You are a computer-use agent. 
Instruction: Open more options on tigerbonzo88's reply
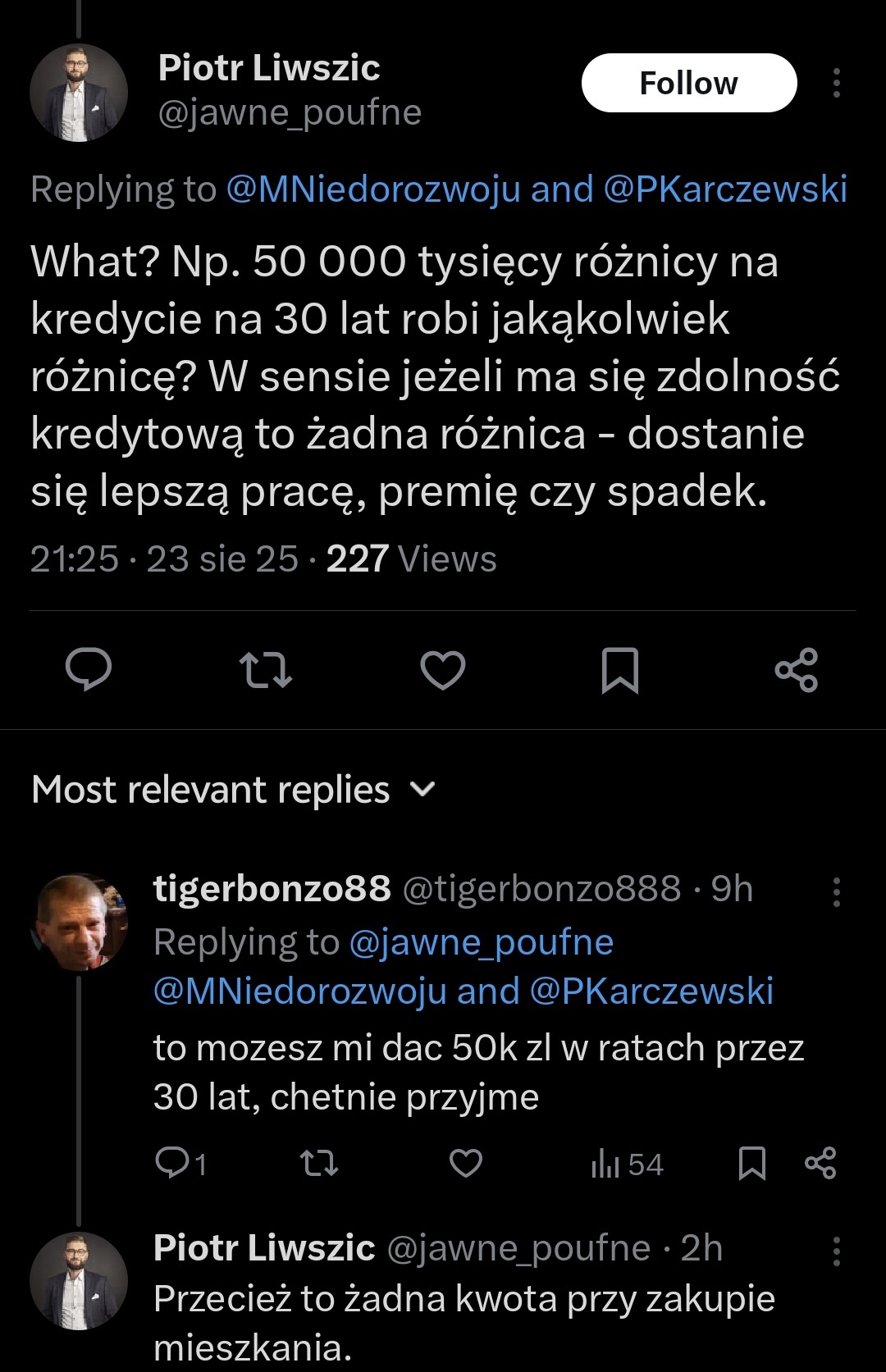[x=837, y=891]
